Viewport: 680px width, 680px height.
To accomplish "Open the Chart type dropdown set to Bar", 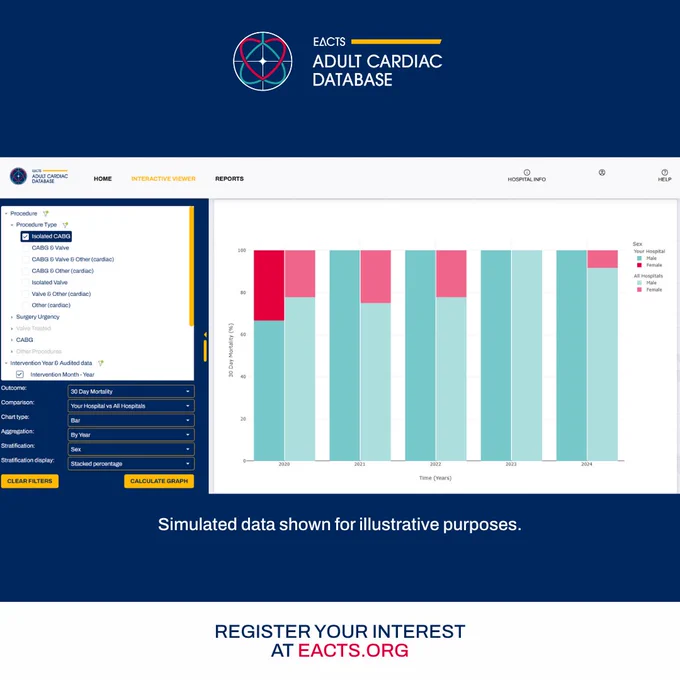I will 131,420.
